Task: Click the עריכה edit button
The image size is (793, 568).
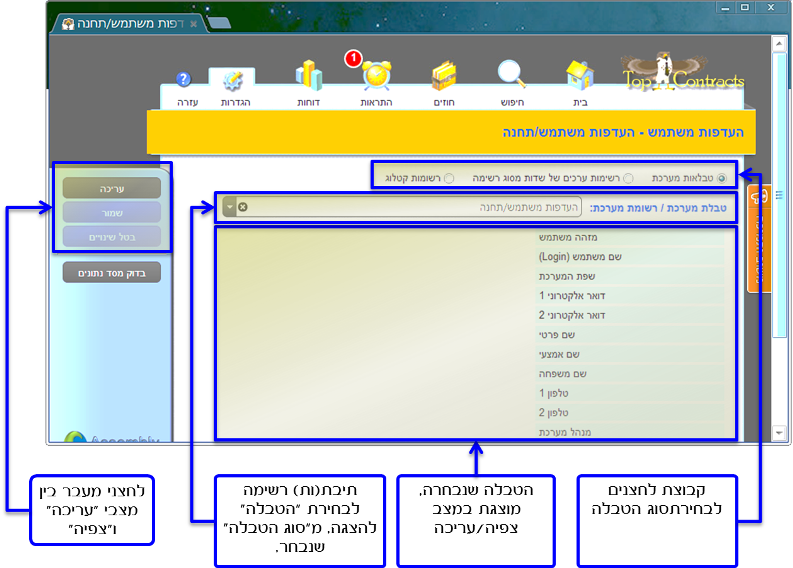Action: [x=112, y=189]
